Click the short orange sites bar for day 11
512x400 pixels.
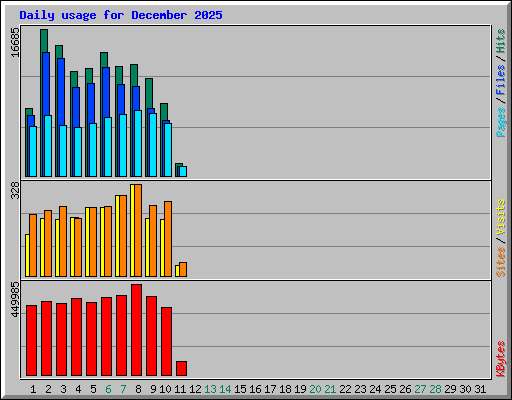pos(183,269)
